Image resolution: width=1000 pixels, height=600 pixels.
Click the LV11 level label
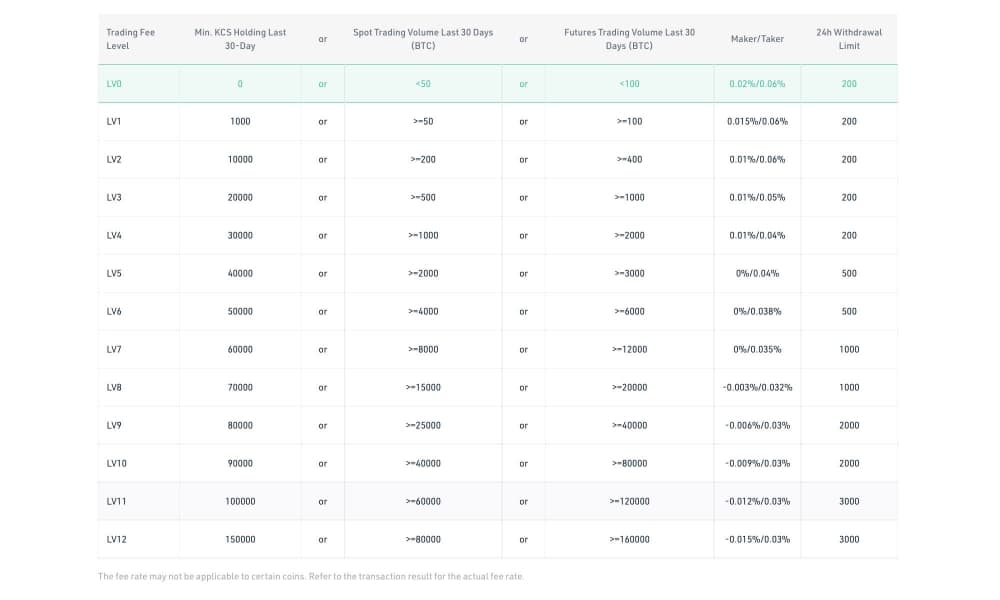[116, 501]
